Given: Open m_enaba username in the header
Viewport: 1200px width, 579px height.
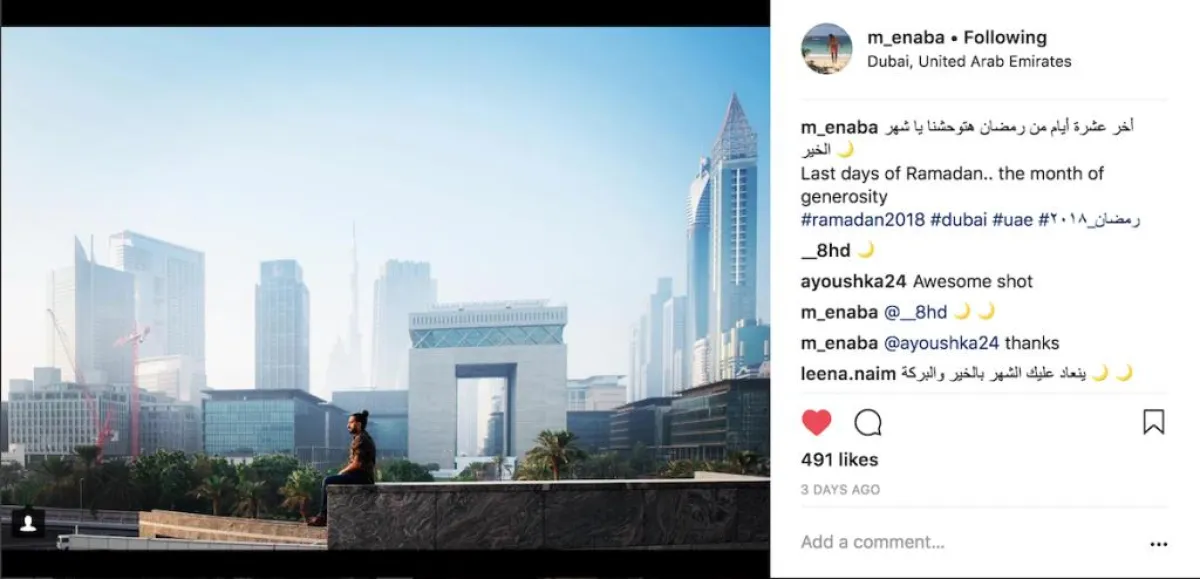Looking at the screenshot, I should point(906,38).
